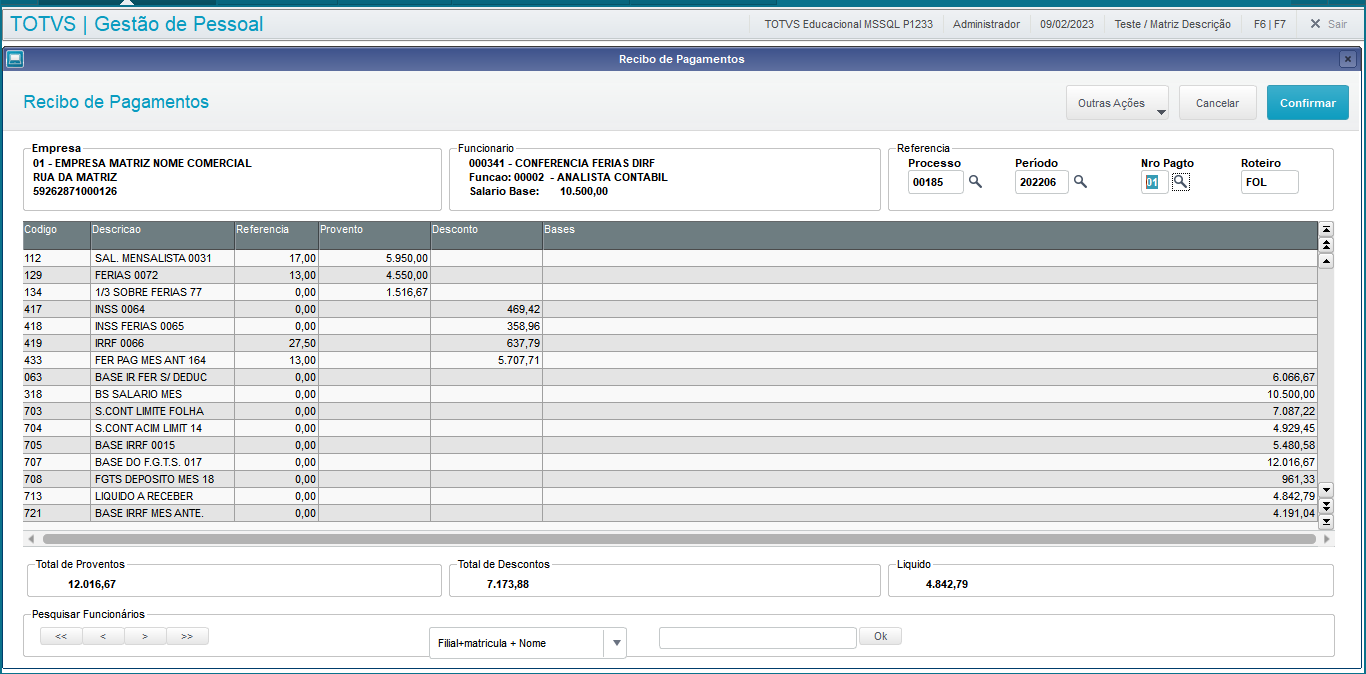Click horizontal scrollbar right arrow
The height and width of the screenshot is (674, 1366).
coord(1327,539)
